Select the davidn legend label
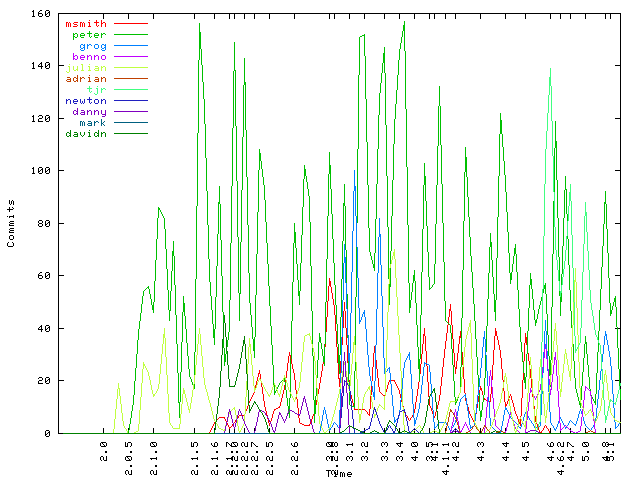 86,133
